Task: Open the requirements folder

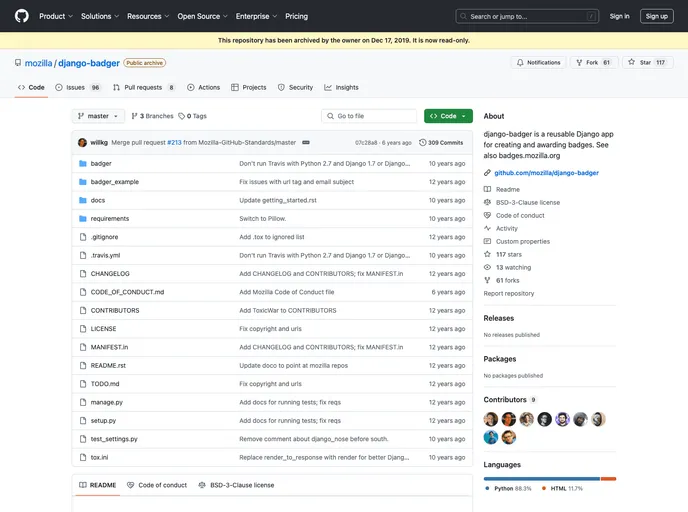Action: (110, 219)
